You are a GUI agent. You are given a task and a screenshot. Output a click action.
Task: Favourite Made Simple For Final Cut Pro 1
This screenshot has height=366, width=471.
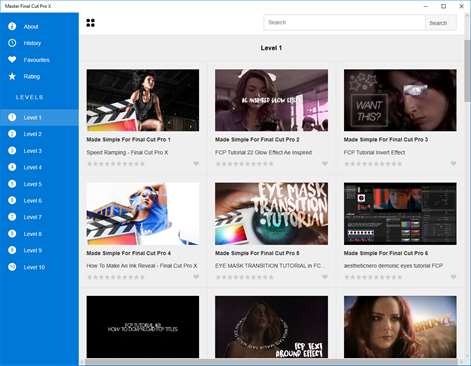point(196,164)
